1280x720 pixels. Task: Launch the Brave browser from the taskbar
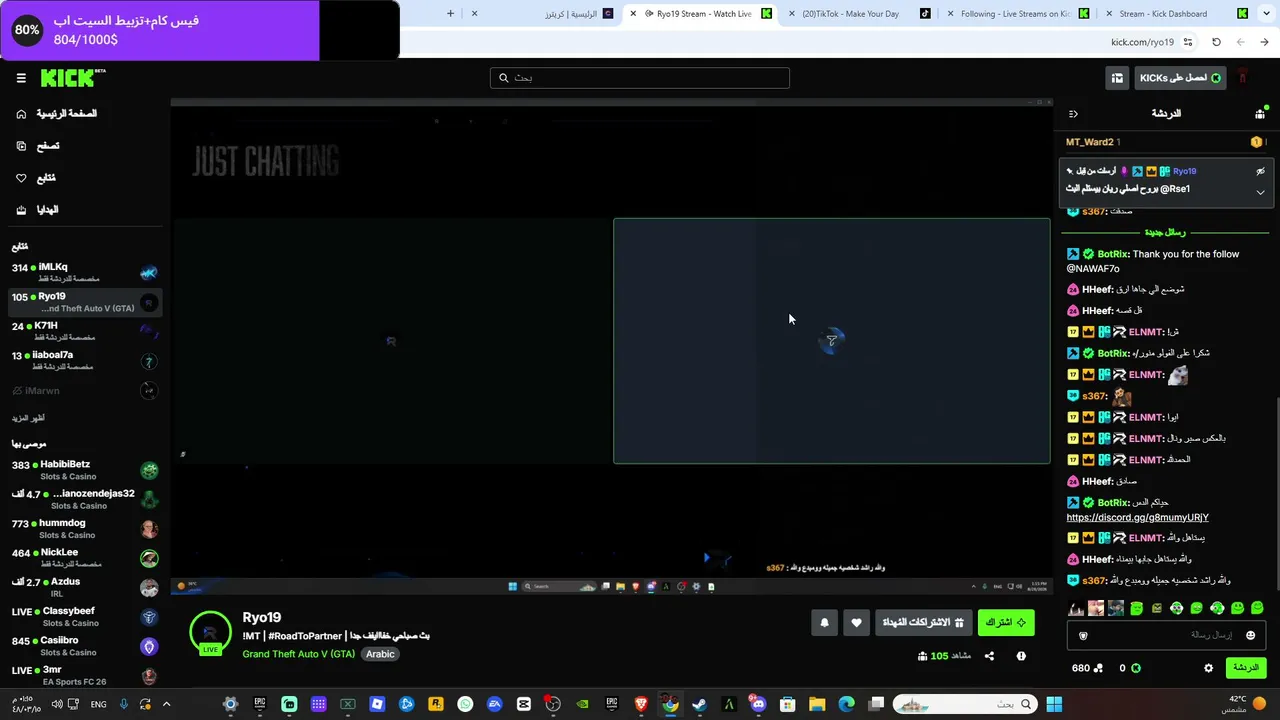[x=641, y=704]
